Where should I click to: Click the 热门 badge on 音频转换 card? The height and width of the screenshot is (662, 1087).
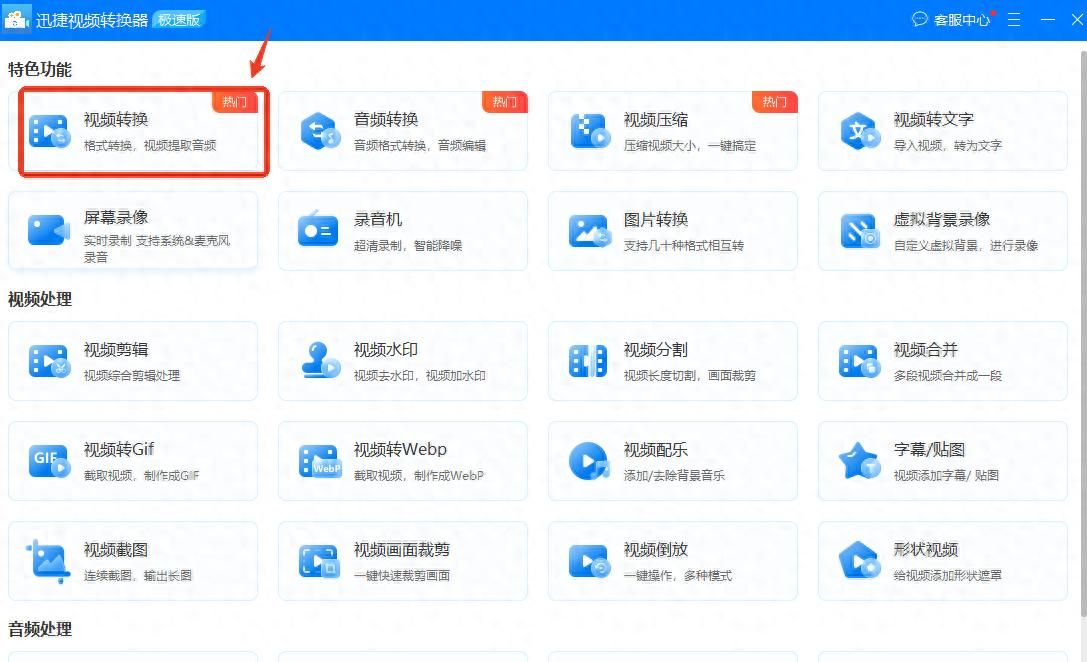505,103
